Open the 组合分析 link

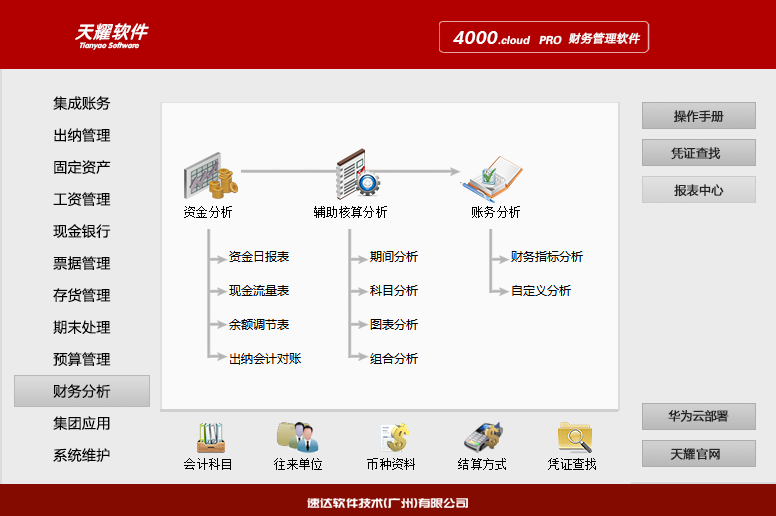pos(394,359)
